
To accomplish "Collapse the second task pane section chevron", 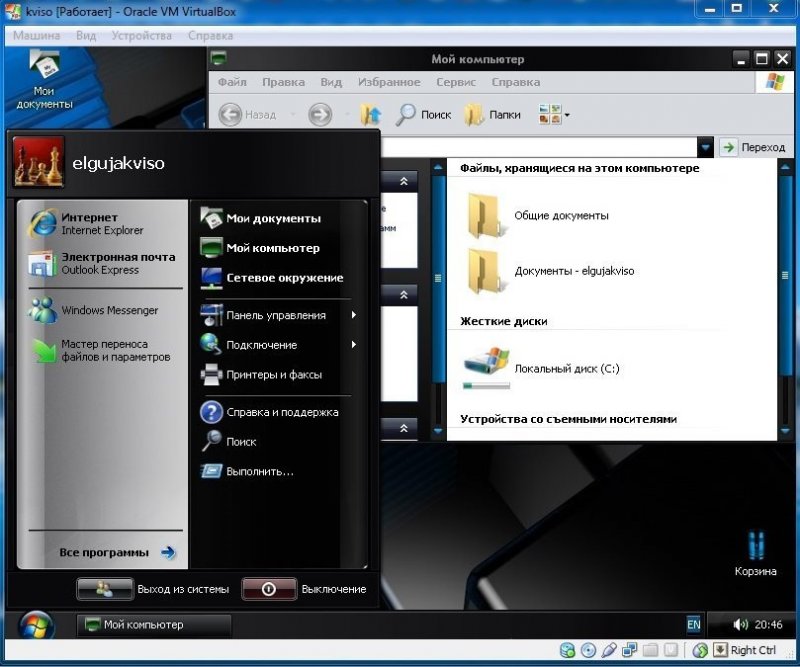I will pyautogui.click(x=404, y=294).
